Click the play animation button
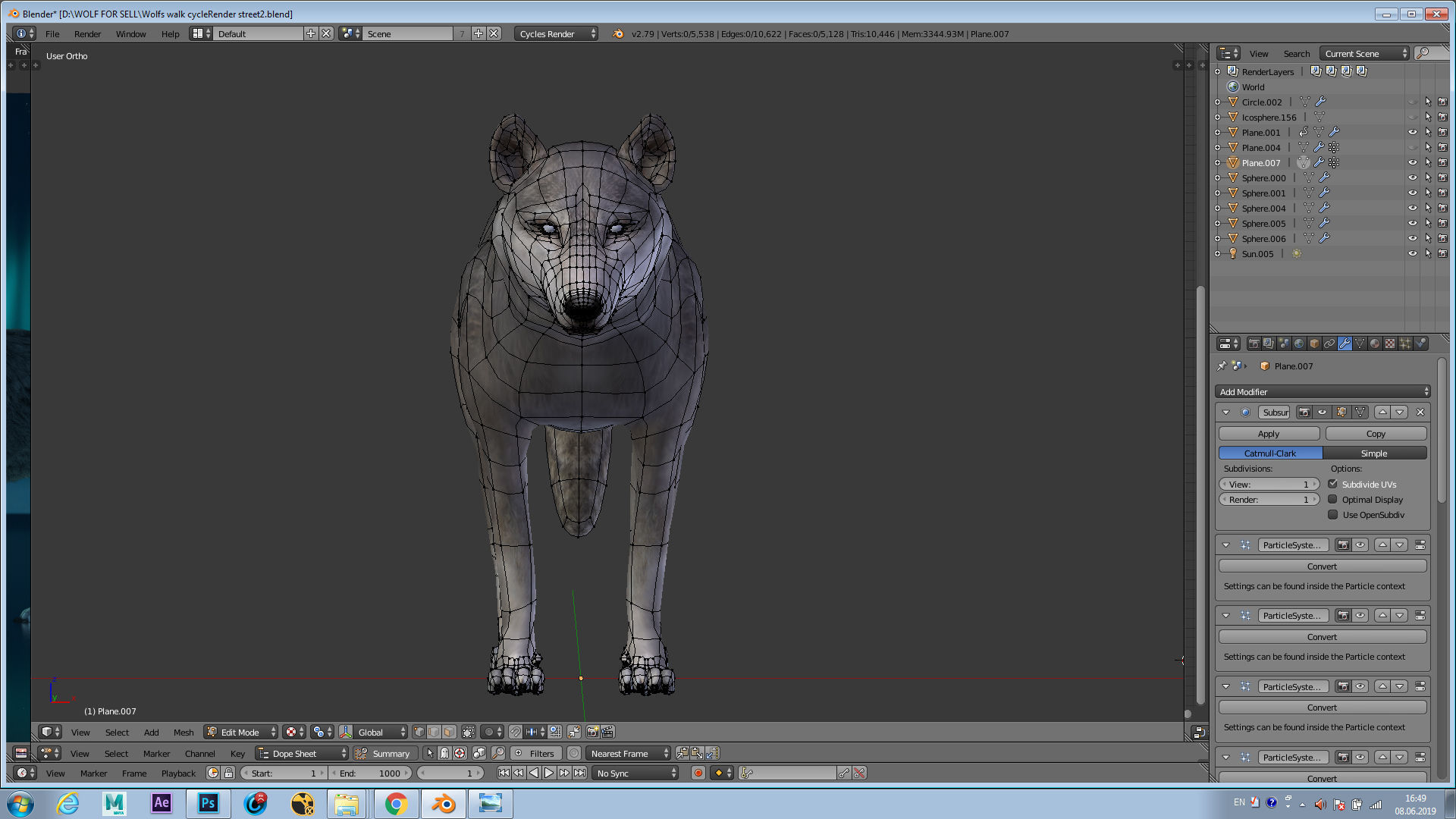Screen dimensions: 1456x819 [x=548, y=773]
